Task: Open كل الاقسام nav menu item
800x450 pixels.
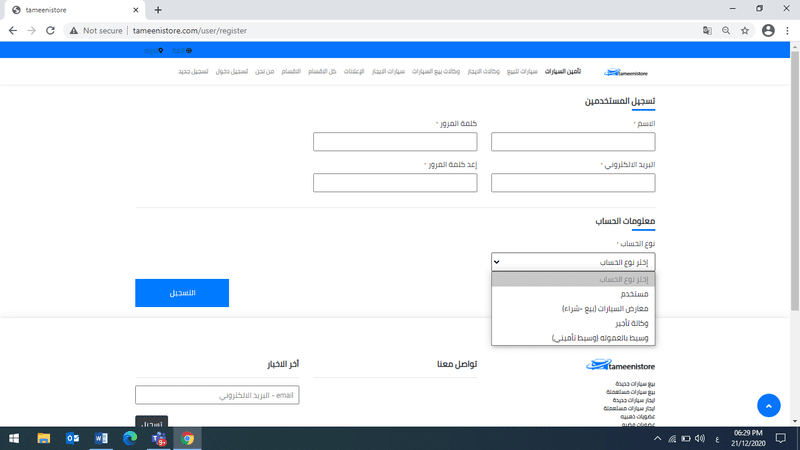Action: coord(322,71)
